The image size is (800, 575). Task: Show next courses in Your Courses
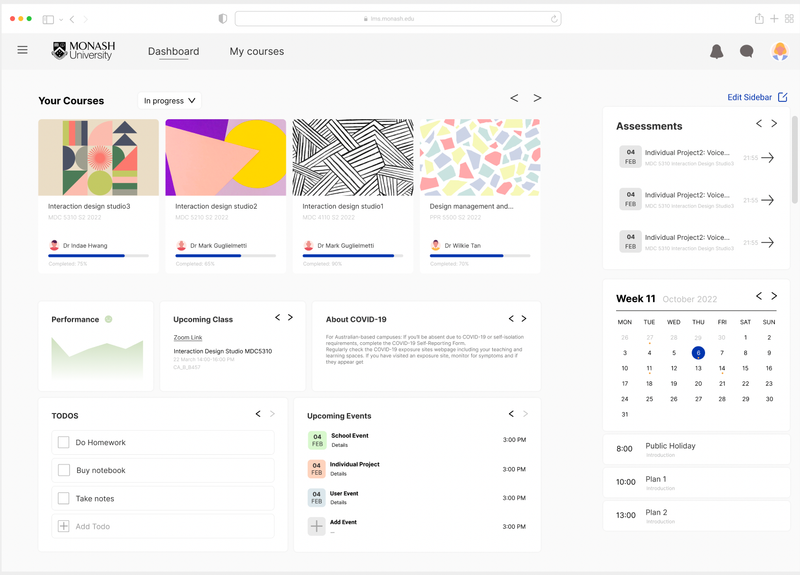coord(537,98)
